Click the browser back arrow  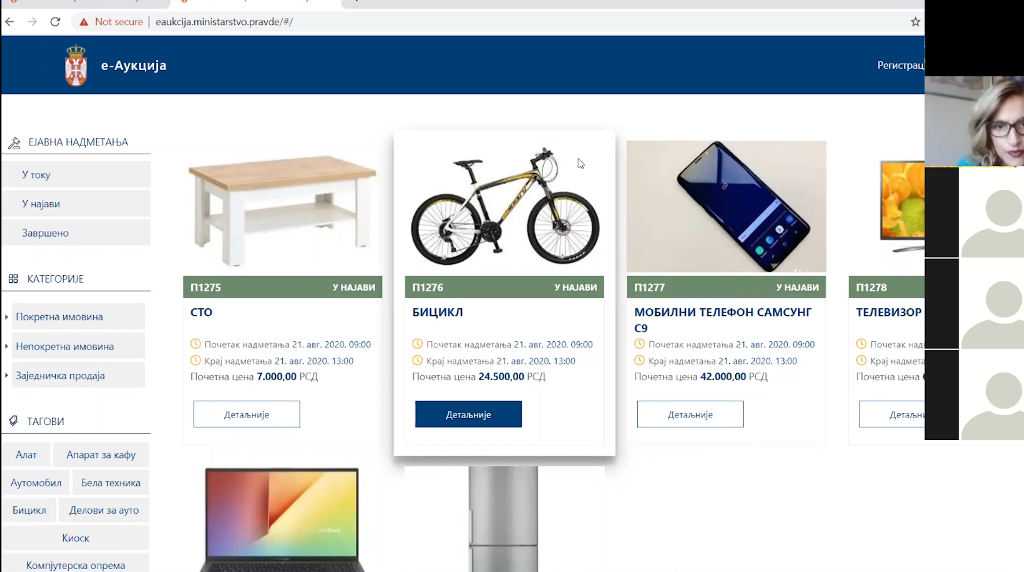pos(10,22)
